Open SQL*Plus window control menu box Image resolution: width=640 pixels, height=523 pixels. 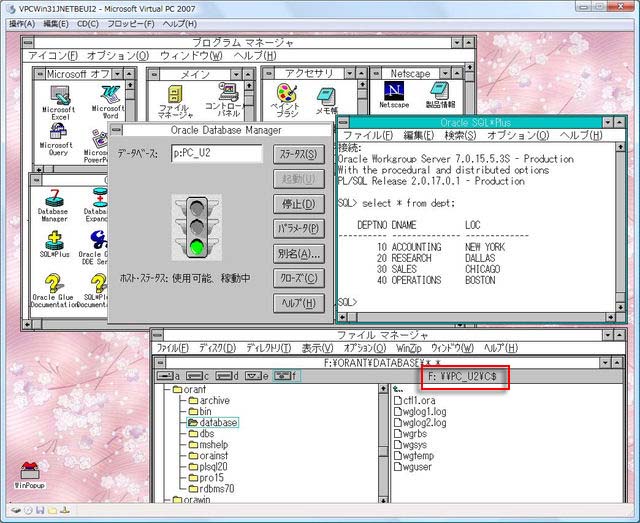344,122
